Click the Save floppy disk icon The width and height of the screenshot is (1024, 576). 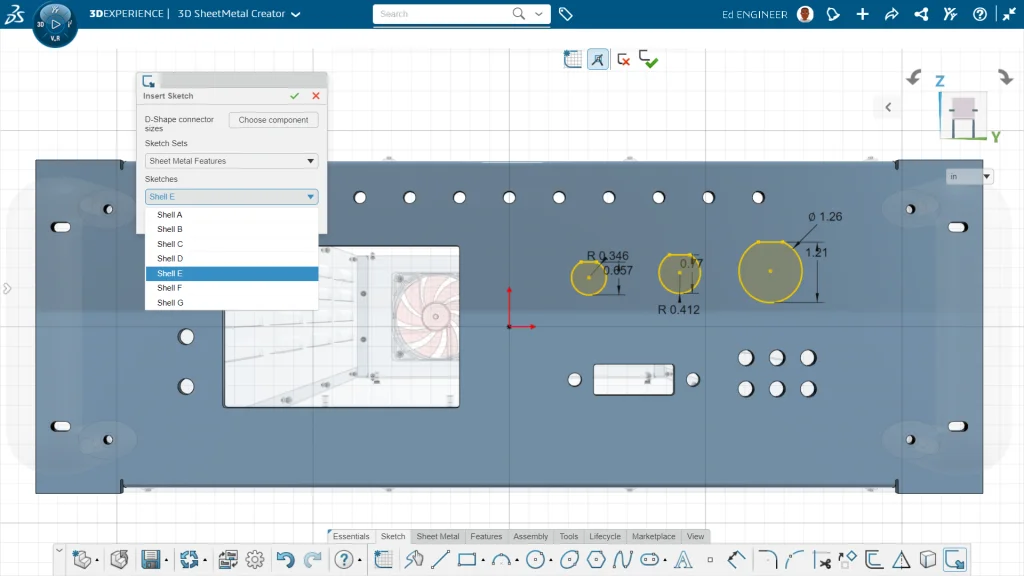point(151,560)
